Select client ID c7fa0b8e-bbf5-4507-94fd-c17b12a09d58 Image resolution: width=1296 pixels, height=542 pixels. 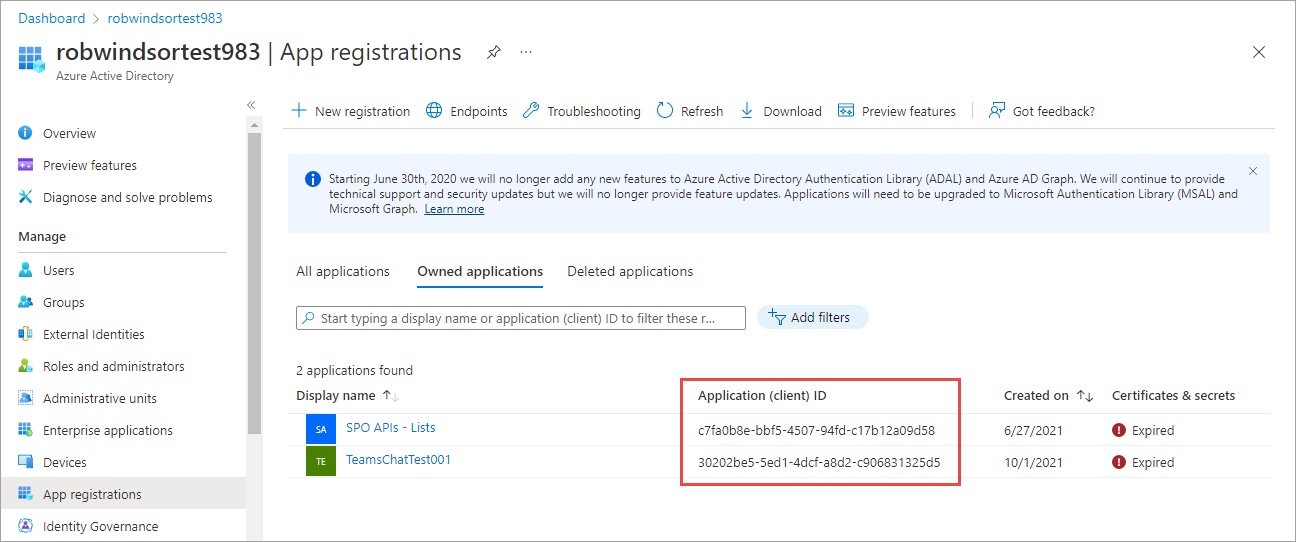tap(816, 430)
